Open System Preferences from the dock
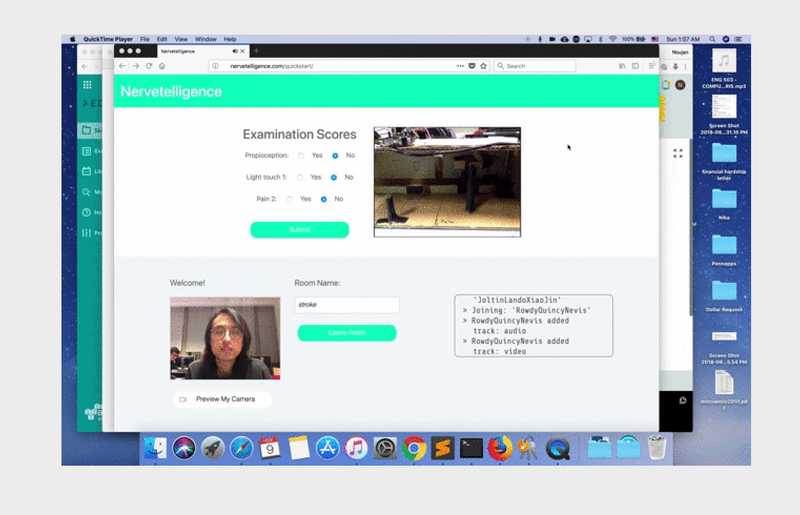The height and width of the screenshot is (515, 800). 385,449
